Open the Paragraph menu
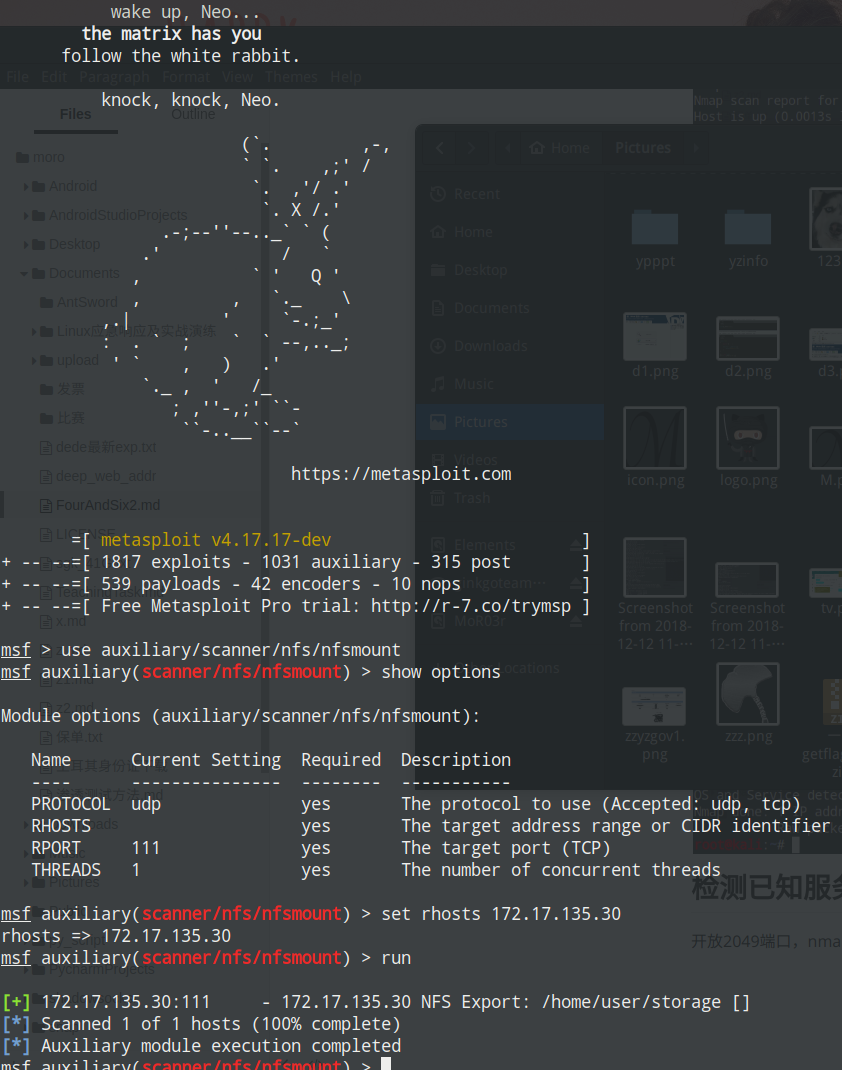 pyautogui.click(x=114, y=77)
